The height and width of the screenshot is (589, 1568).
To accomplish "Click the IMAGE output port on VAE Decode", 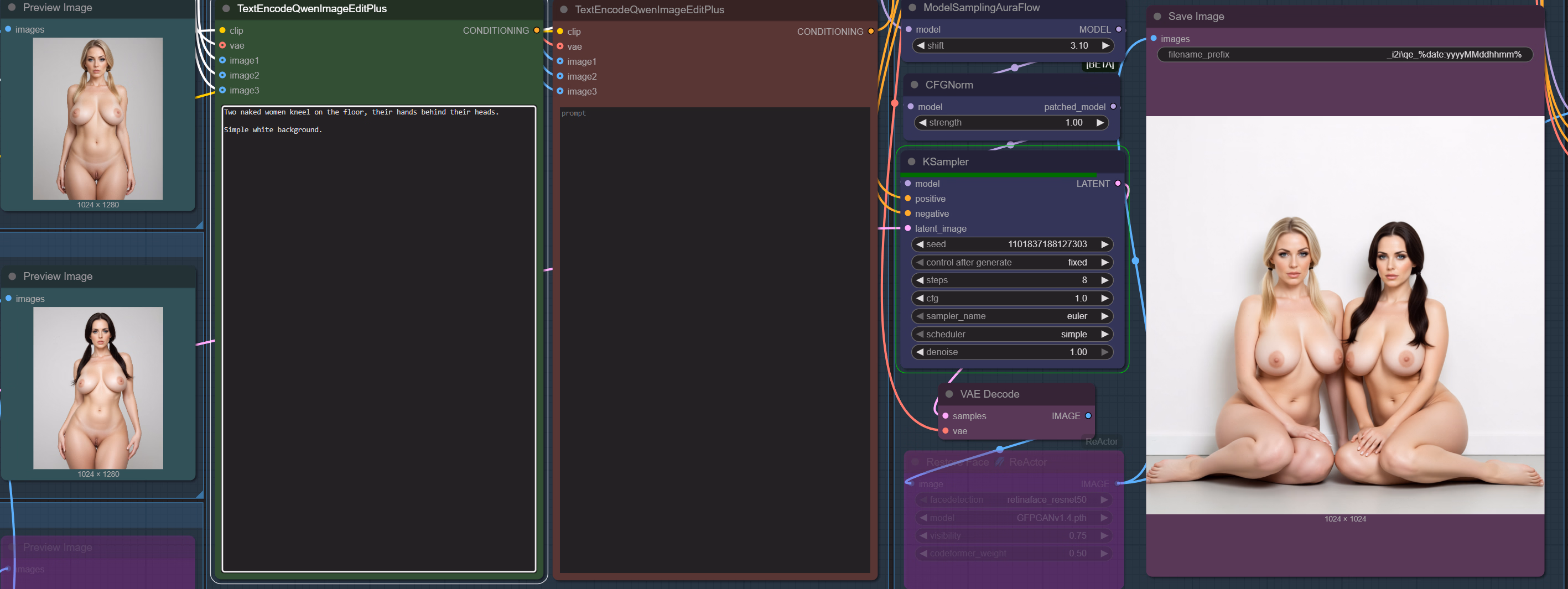I will click(x=1088, y=416).
